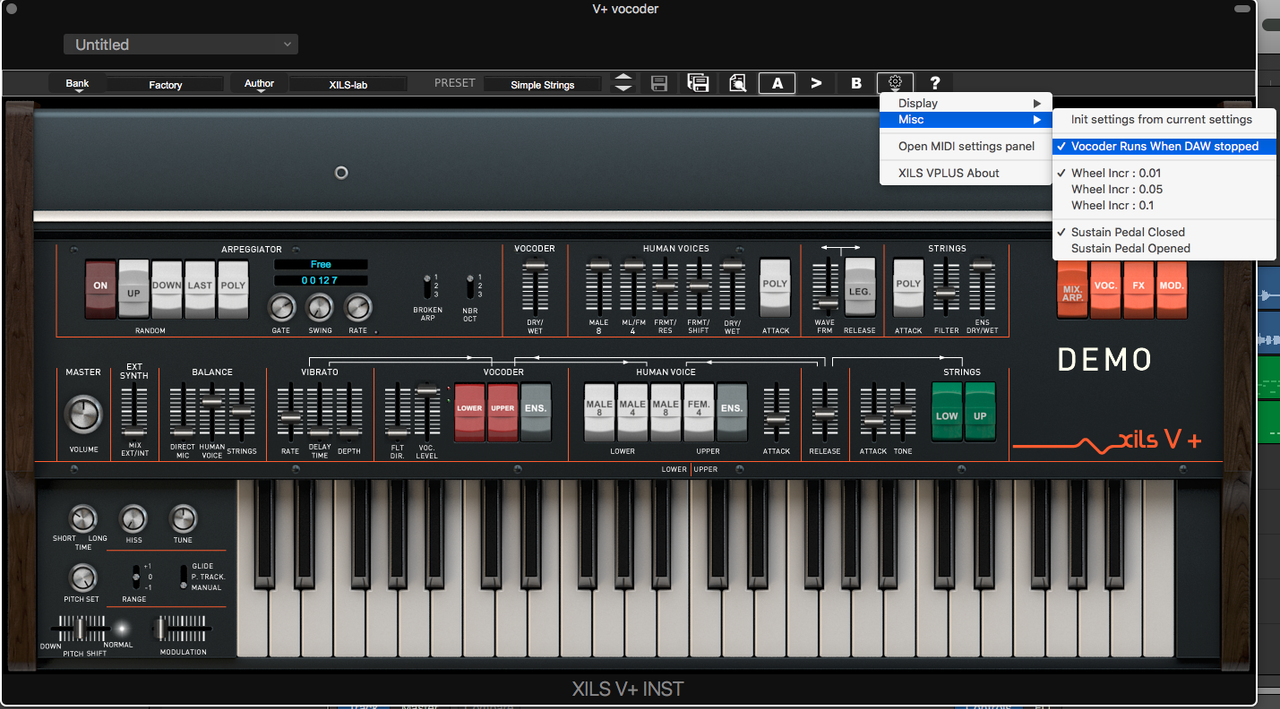Expand the Misc submenu
This screenshot has height=709, width=1280.
(966, 119)
